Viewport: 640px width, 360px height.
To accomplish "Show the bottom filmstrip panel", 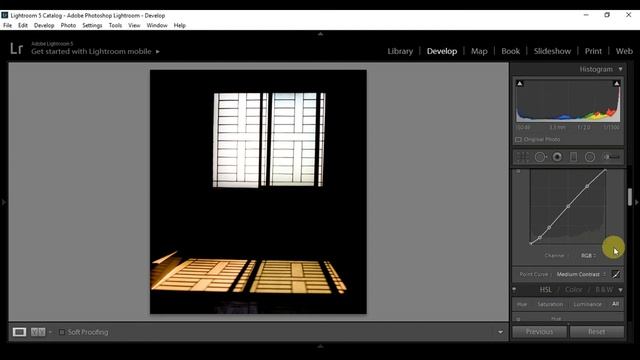I will [320, 346].
